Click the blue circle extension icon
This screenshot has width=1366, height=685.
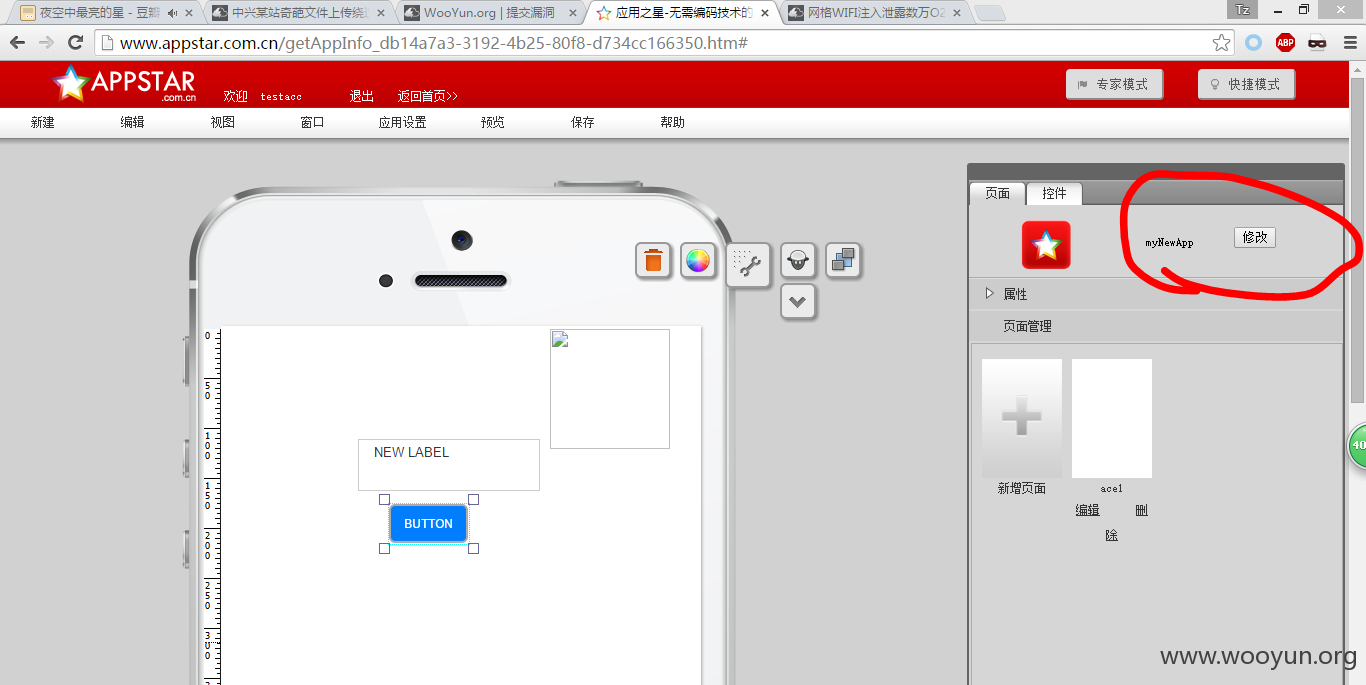1253,42
